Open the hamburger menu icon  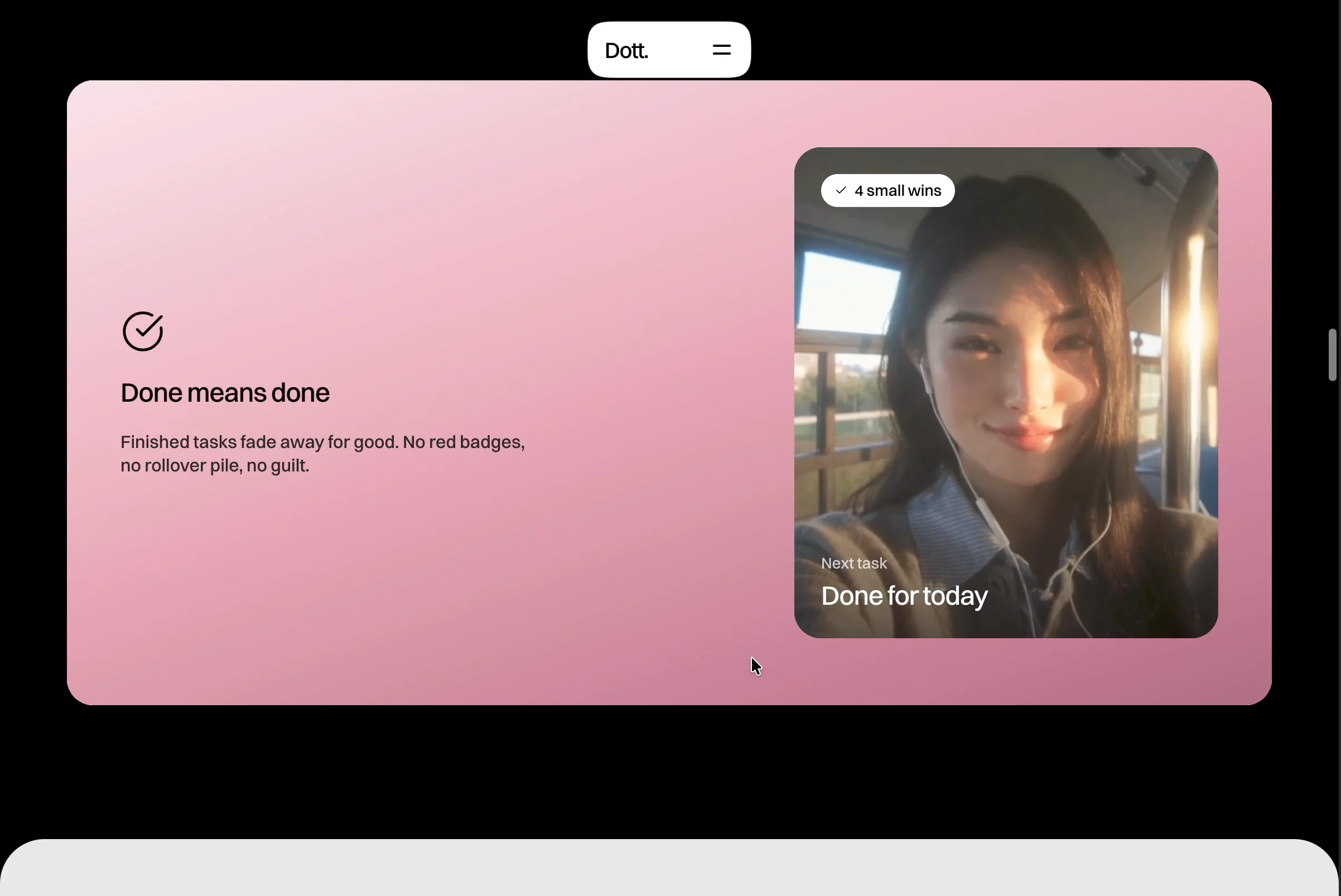(x=722, y=50)
